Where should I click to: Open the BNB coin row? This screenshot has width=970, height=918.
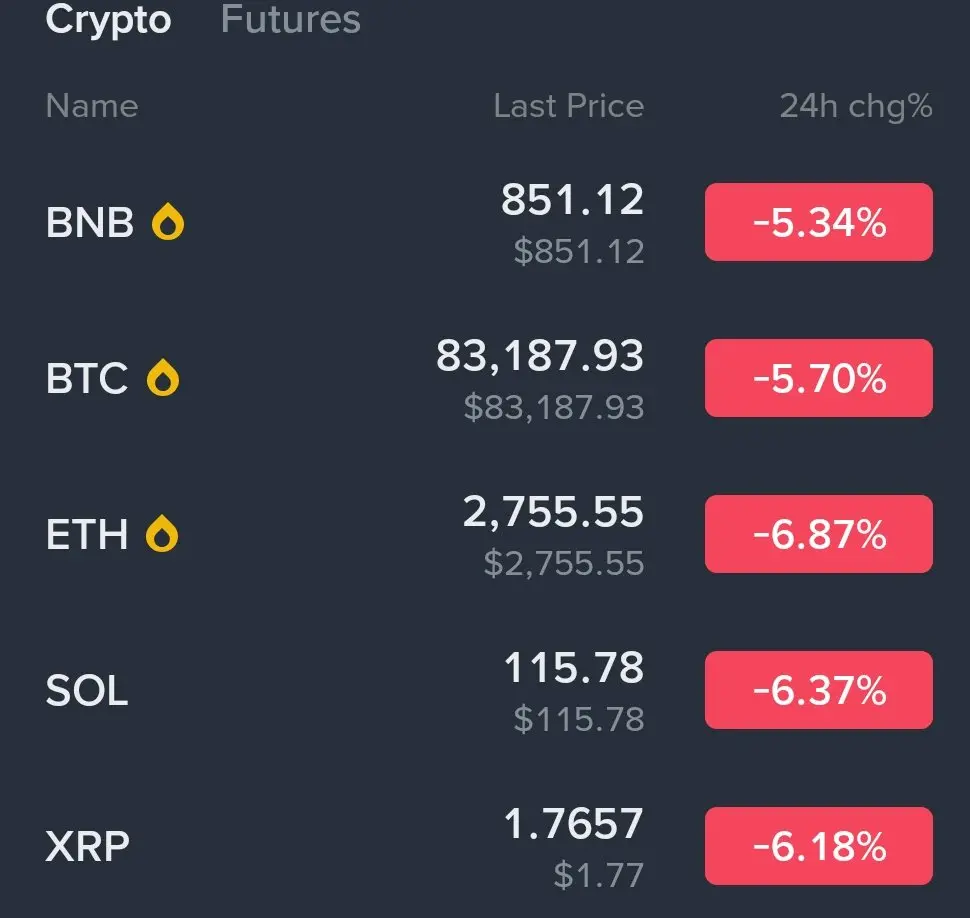point(89,223)
